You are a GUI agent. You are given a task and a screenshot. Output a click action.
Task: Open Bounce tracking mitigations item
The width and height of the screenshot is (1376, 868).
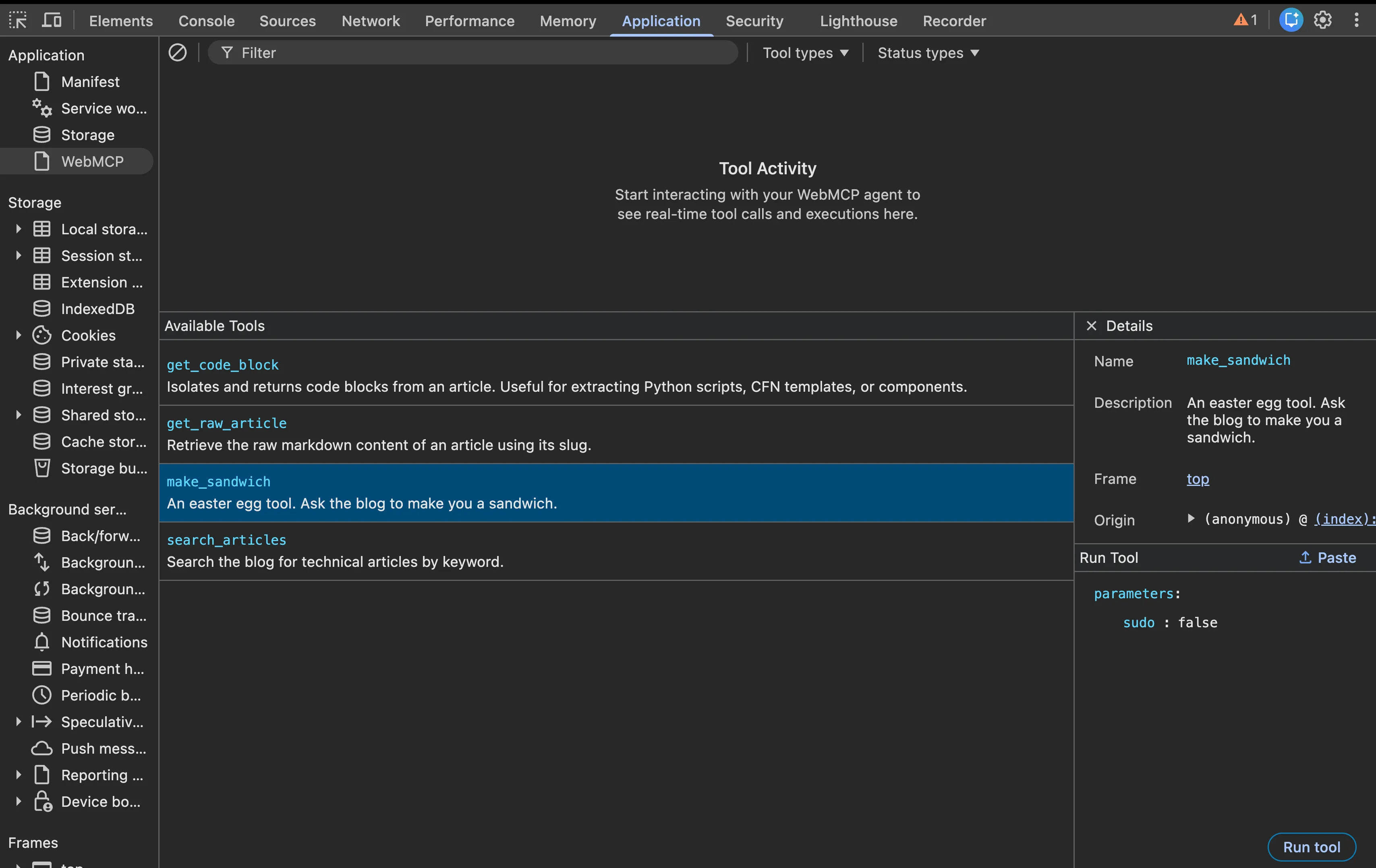[77, 616]
